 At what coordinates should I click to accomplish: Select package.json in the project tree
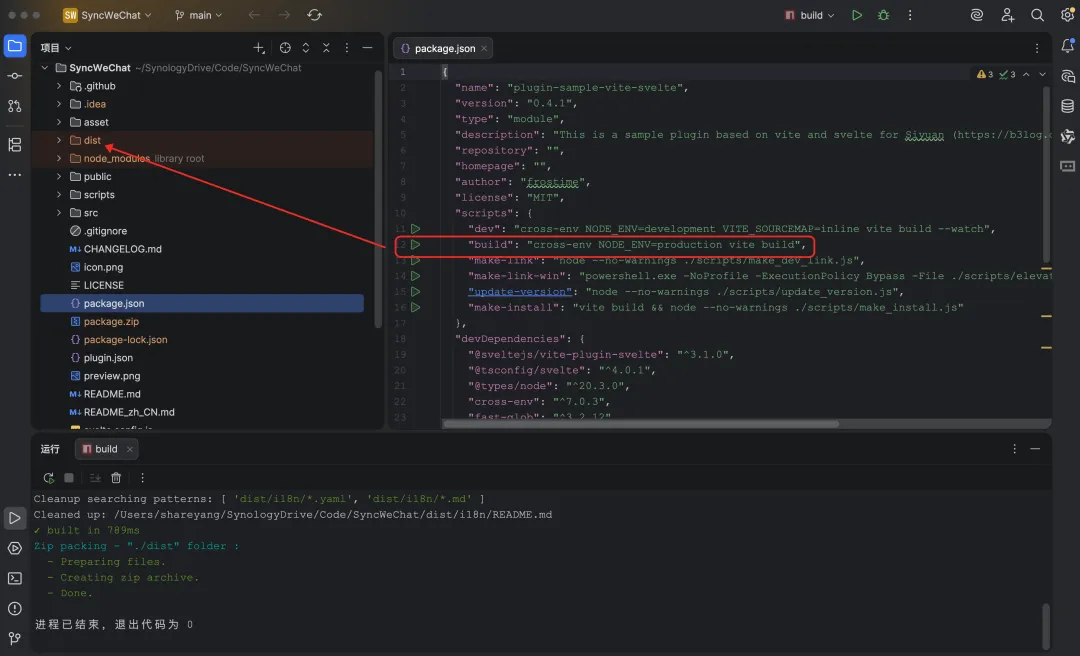[x=202, y=303]
